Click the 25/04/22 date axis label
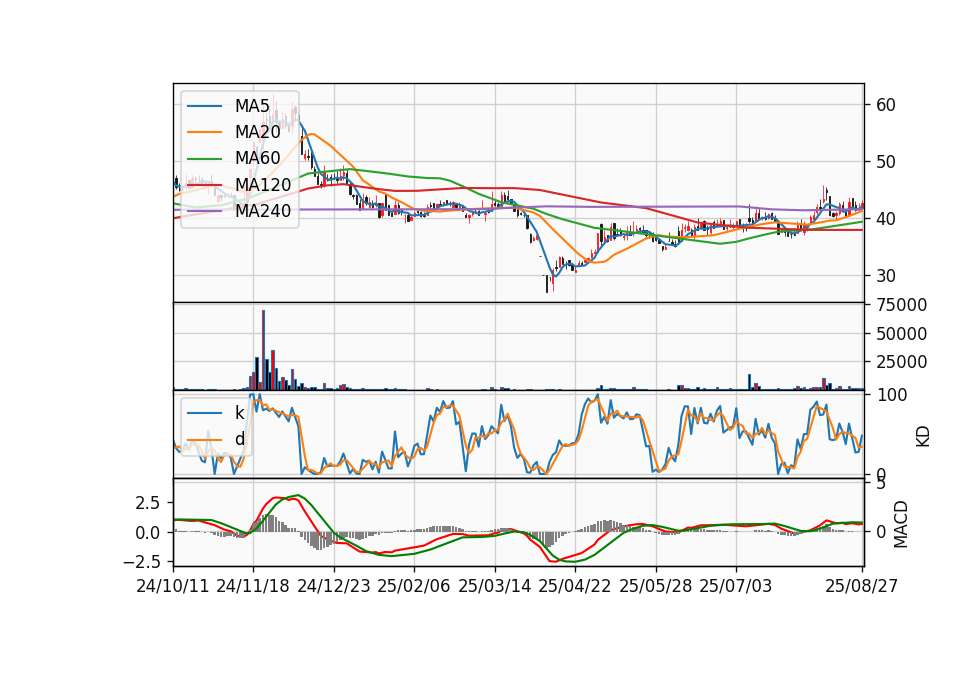Viewport: 960px width, 690px height. 575,586
